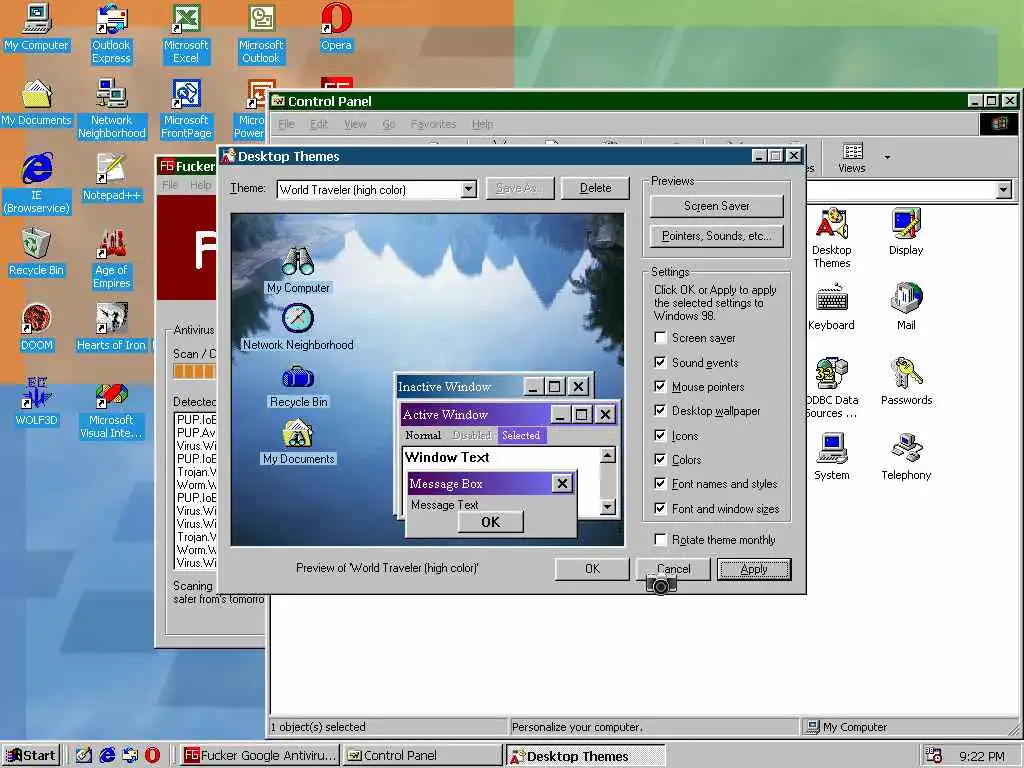This screenshot has width=1024, height=768.
Task: Select Desktop Themes icon in Control Panel
Action: click(831, 238)
